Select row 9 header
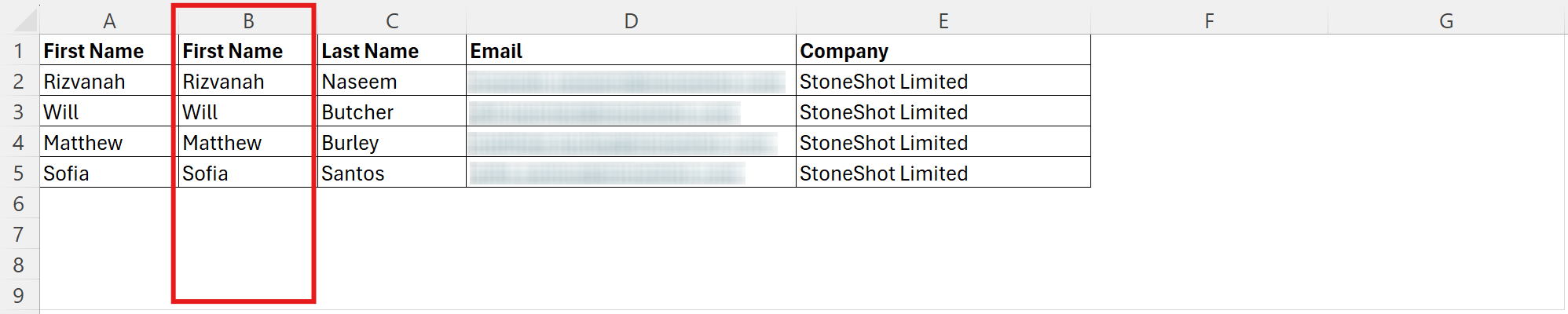This screenshot has width=1568, height=314. click(x=19, y=295)
